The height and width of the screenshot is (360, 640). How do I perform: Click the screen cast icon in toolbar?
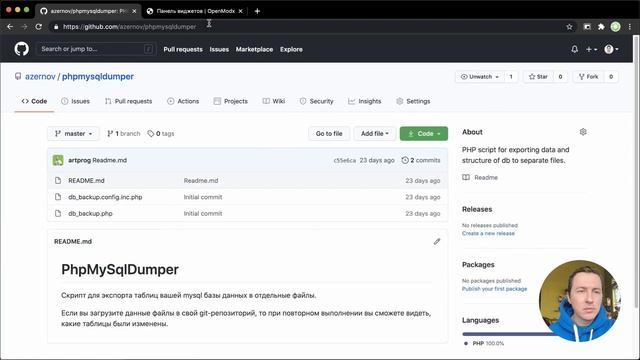[x=587, y=27]
